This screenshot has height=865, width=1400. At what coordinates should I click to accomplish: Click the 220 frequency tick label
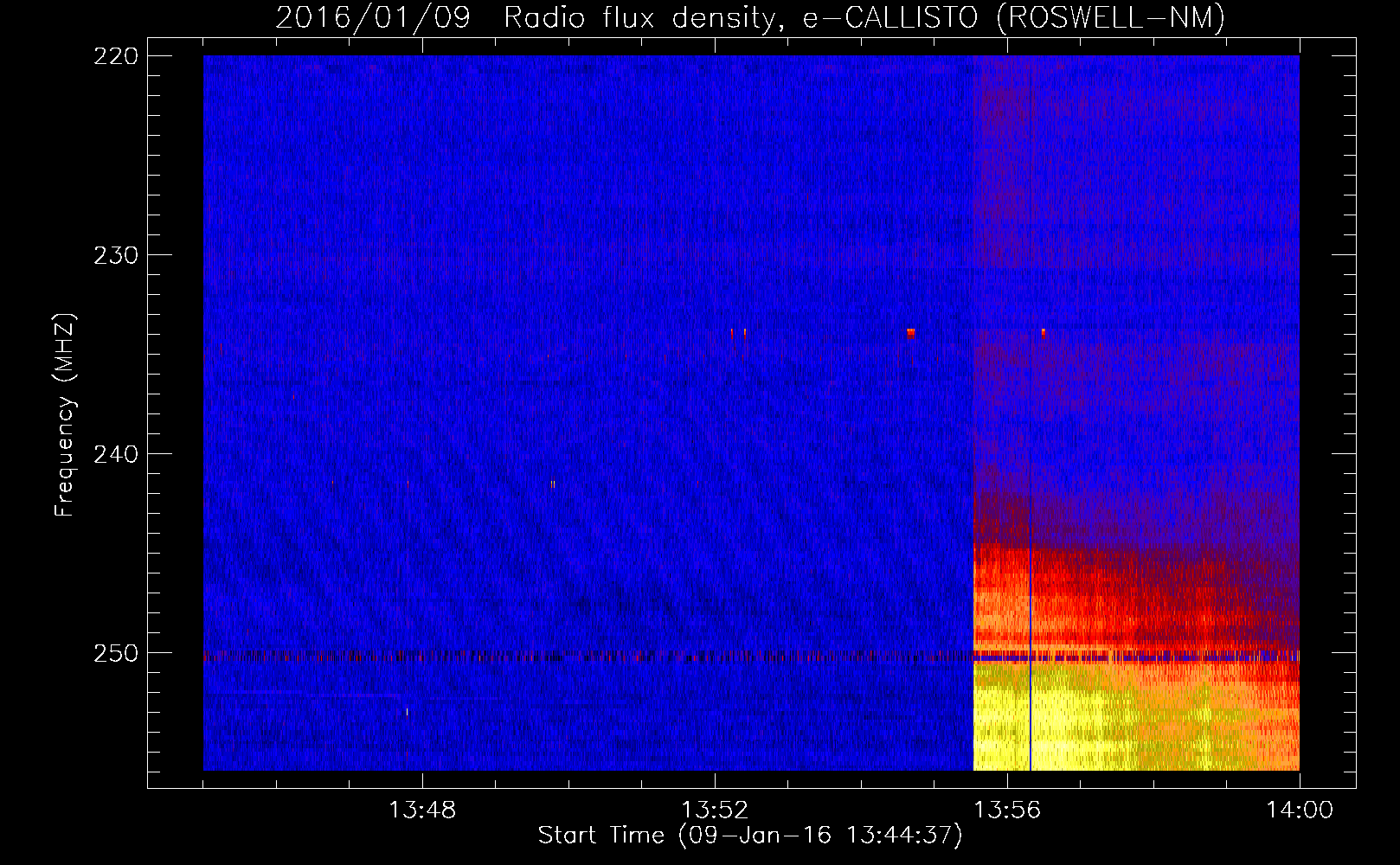pos(116,56)
